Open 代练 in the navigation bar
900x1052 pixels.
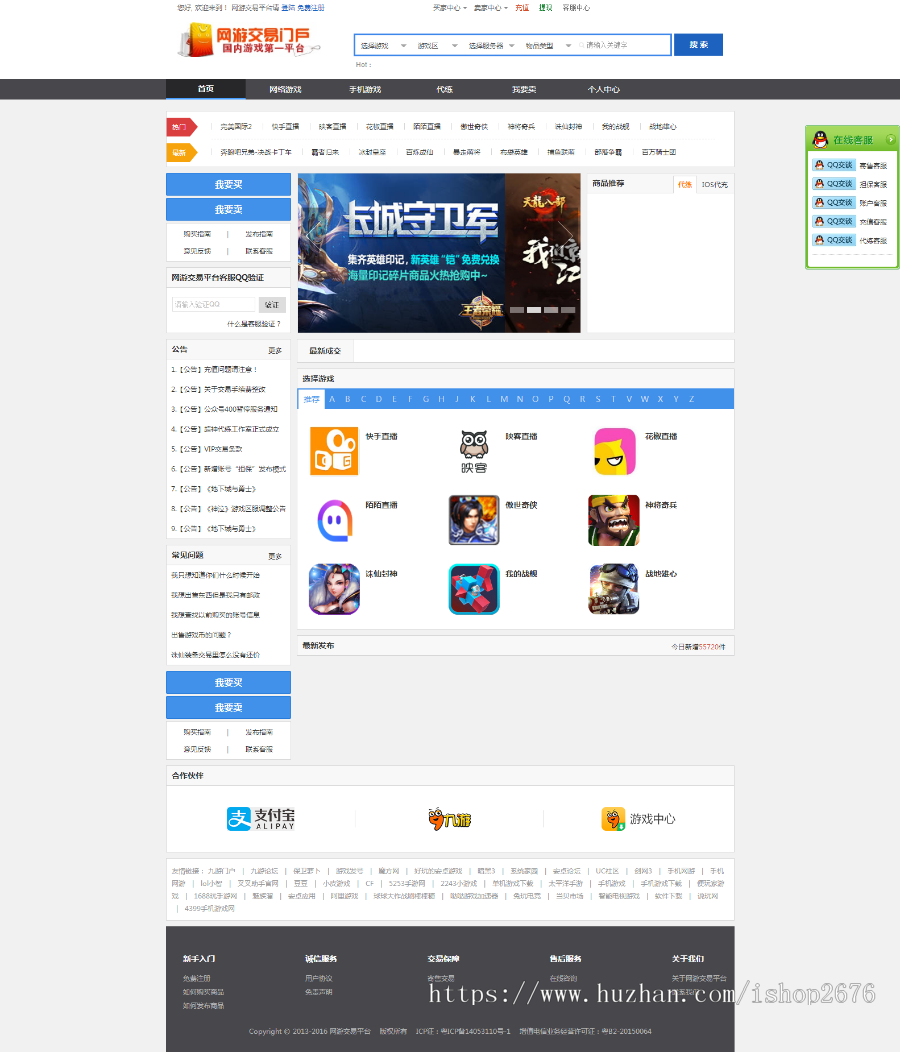pyautogui.click(x=444, y=89)
